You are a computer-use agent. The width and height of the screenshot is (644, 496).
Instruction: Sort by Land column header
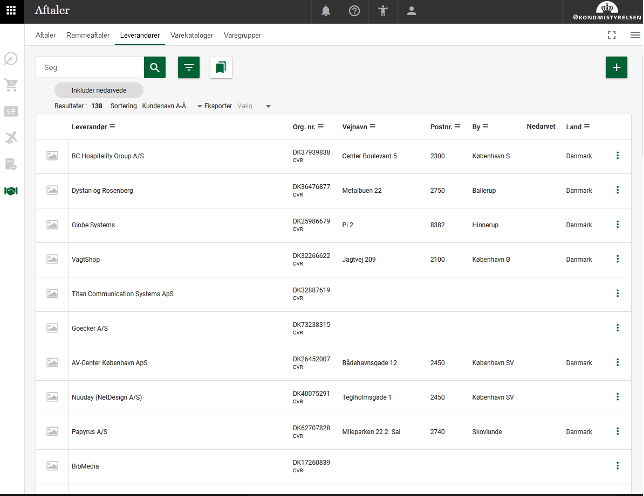(x=577, y=126)
